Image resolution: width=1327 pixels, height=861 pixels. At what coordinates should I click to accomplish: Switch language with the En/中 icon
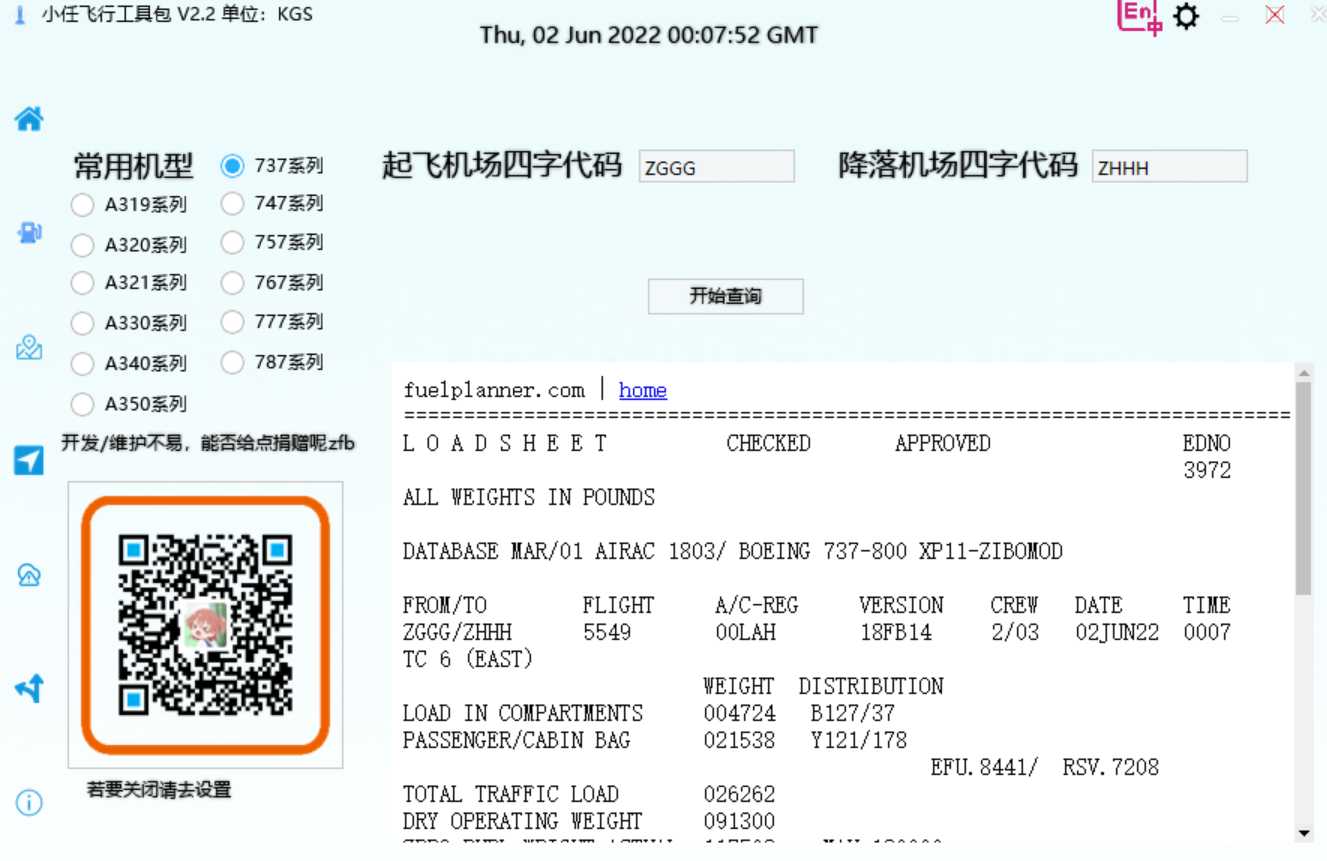(x=1140, y=17)
